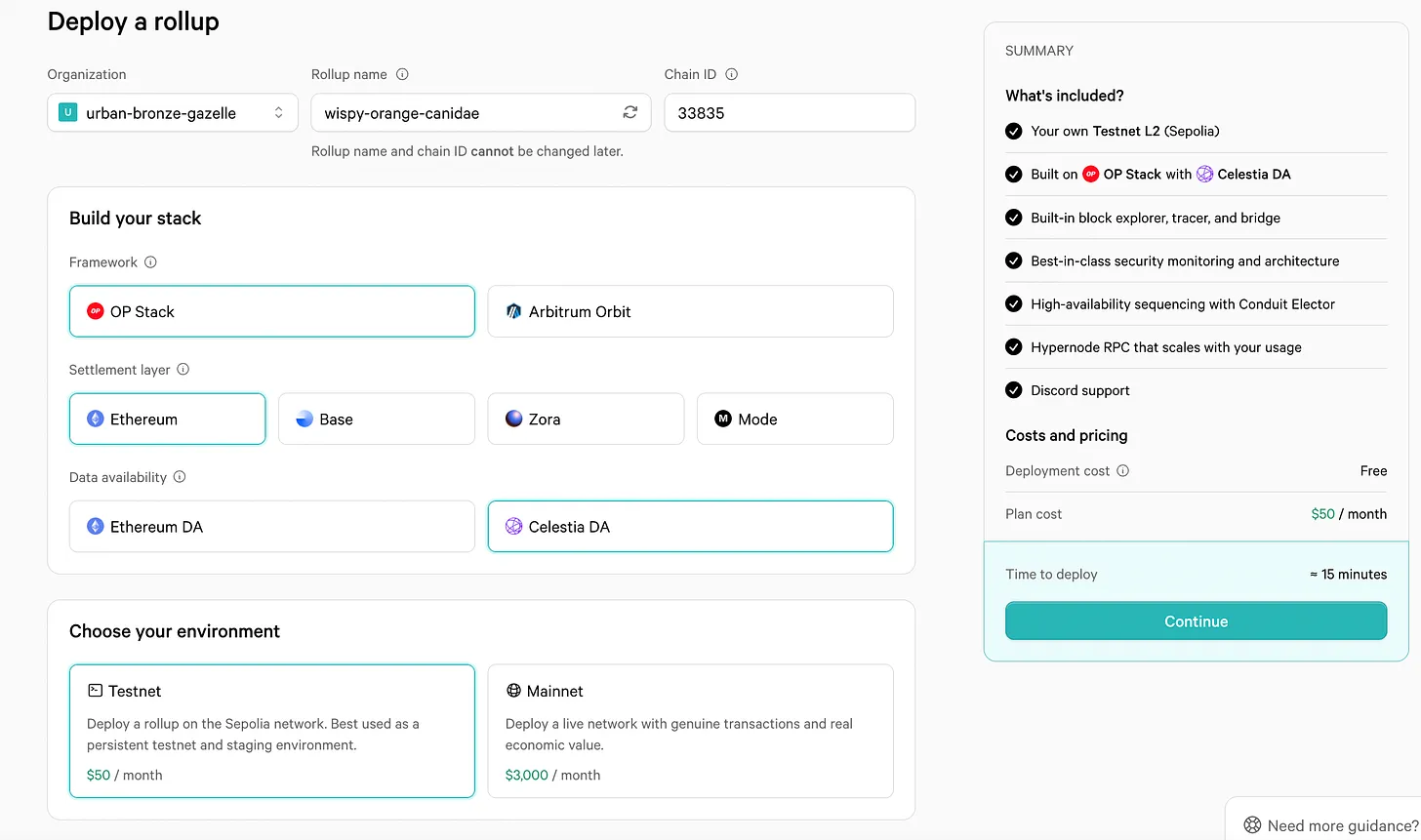
Task: Choose Ethereum as settlement layer
Action: [x=167, y=419]
